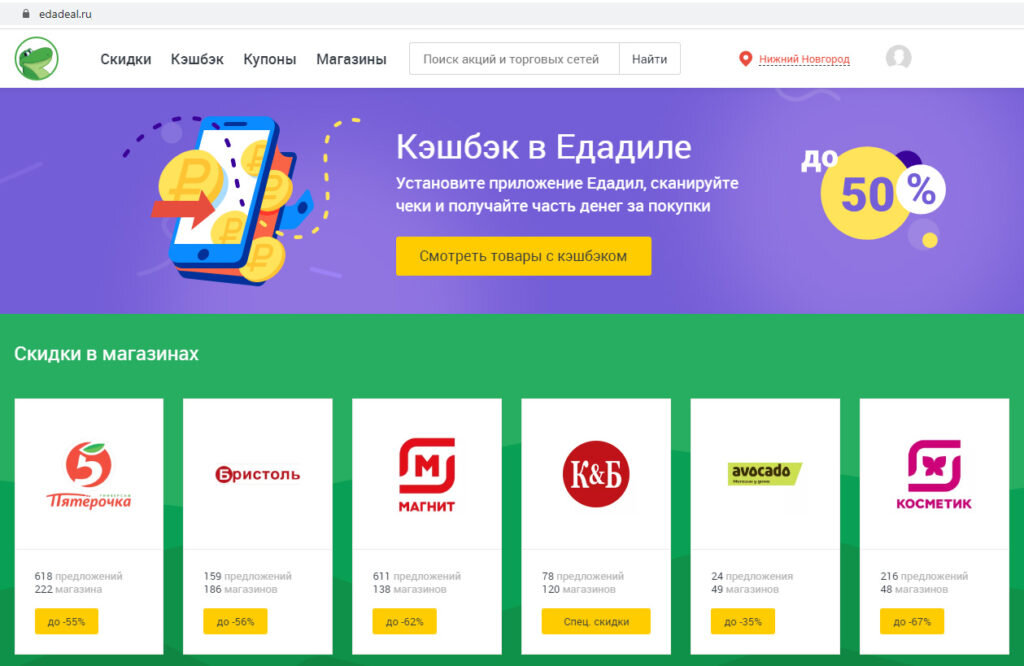Click the Спец. скидки yellow badge
Screen dimensions: 1024x666
pyautogui.click(x=596, y=622)
